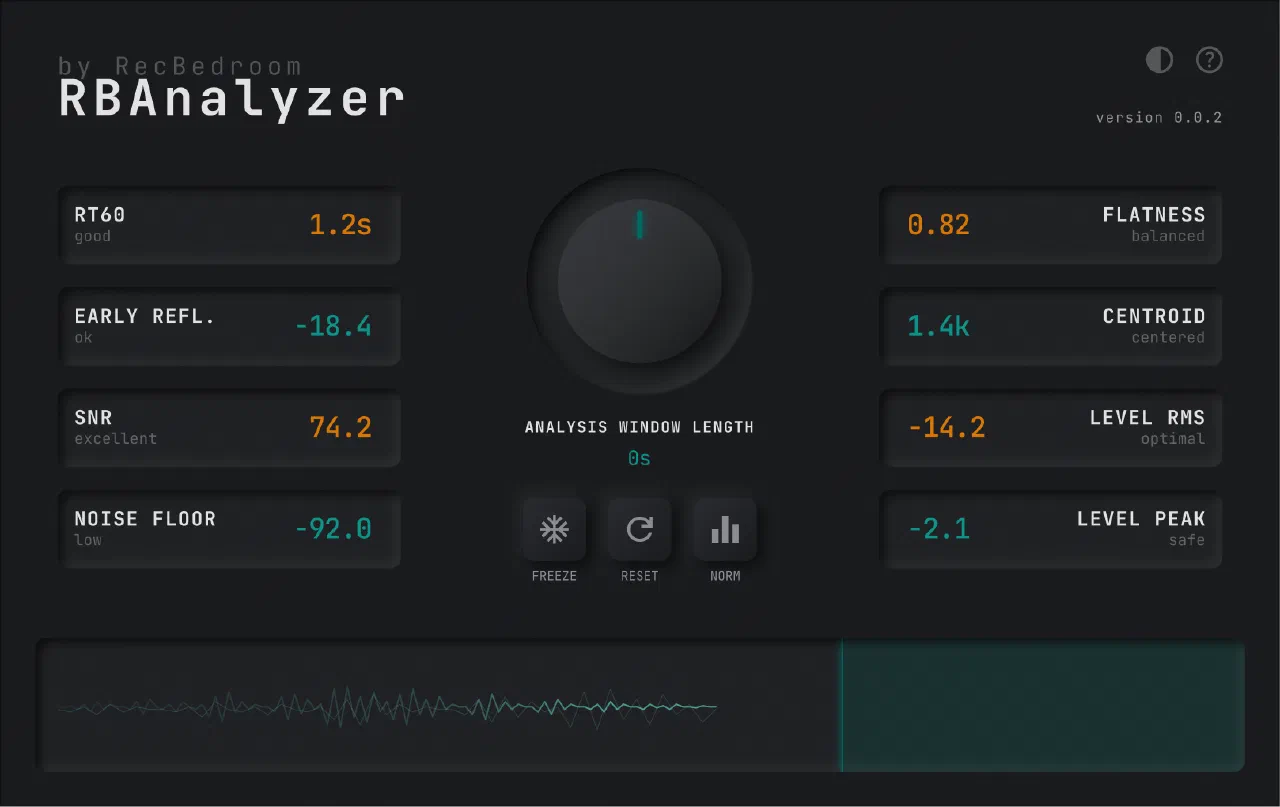Toggle the light/dark theme contrast icon
Screen dimensions: 1280x807
[1159, 61]
